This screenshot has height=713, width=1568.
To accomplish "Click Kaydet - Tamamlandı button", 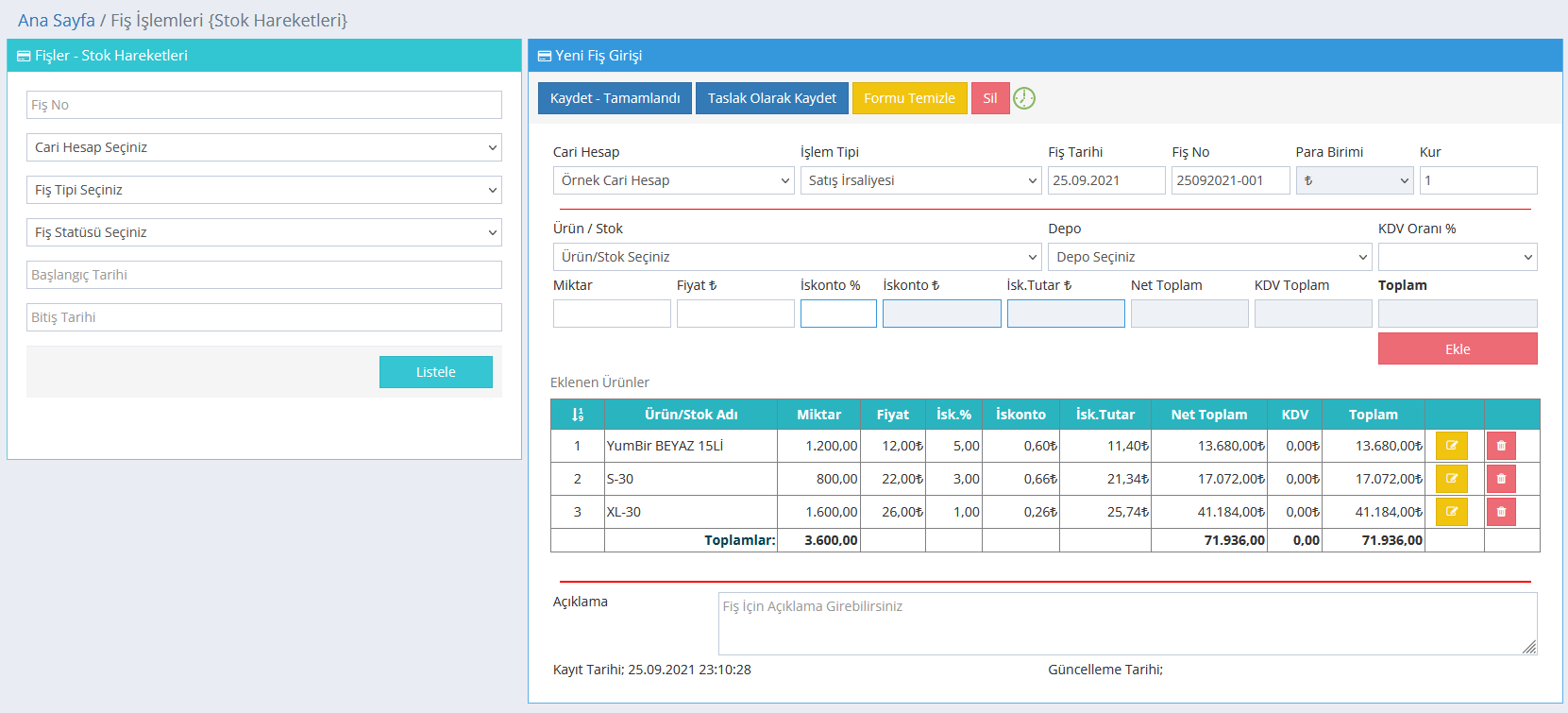I will tap(615, 98).
